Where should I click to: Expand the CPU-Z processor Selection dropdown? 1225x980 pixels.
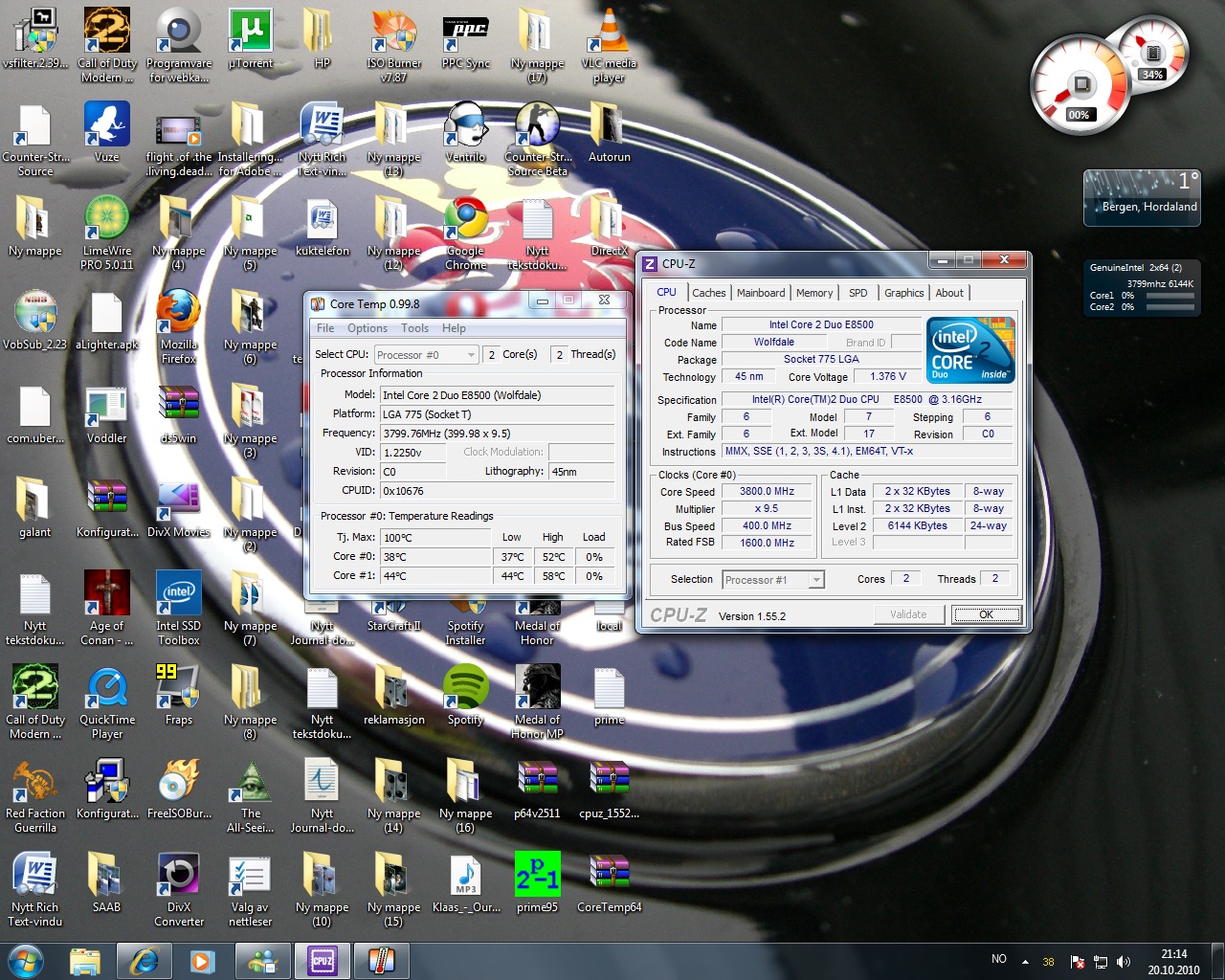(x=773, y=580)
